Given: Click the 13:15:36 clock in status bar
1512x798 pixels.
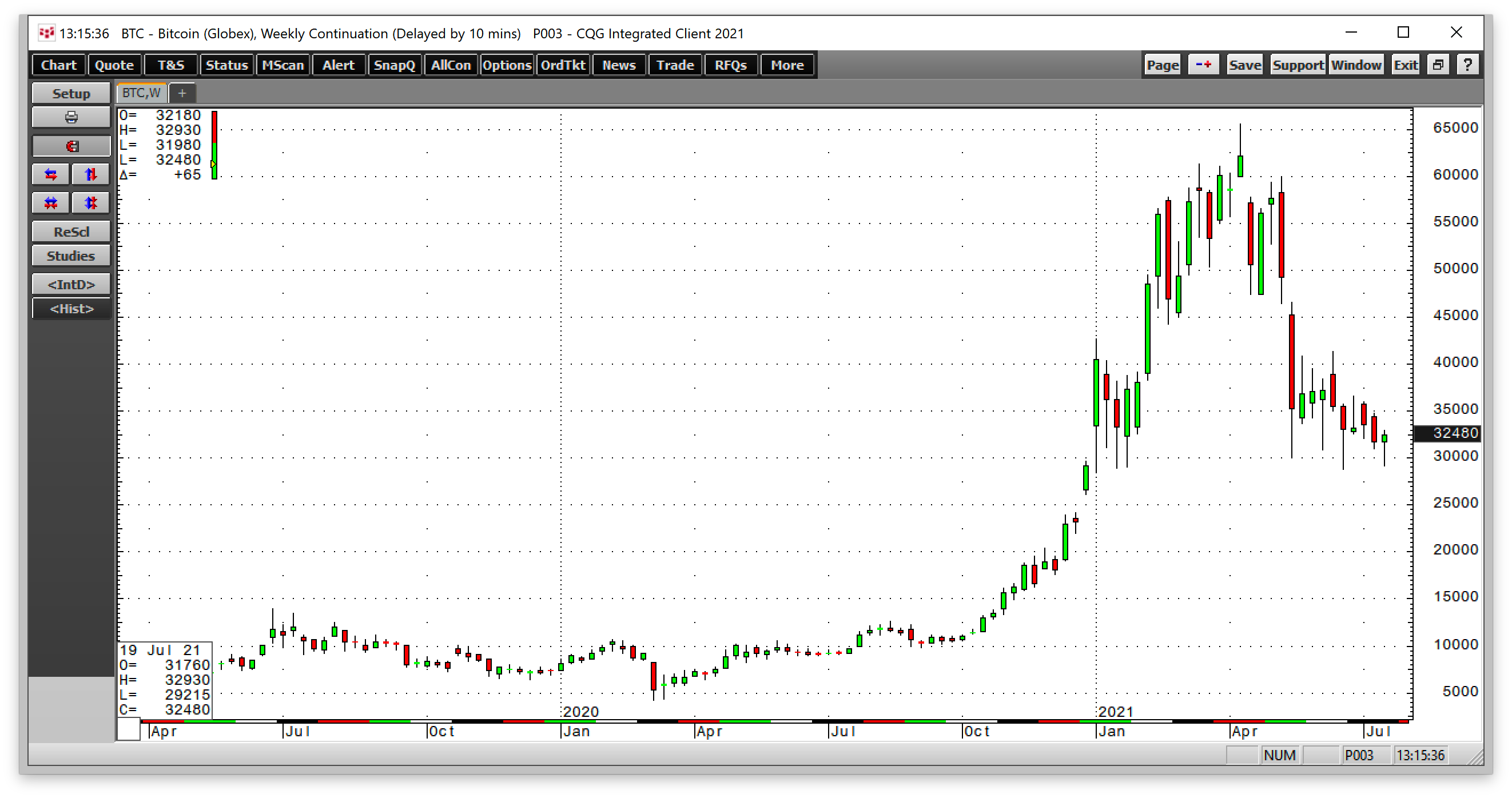Looking at the screenshot, I should [1420, 755].
